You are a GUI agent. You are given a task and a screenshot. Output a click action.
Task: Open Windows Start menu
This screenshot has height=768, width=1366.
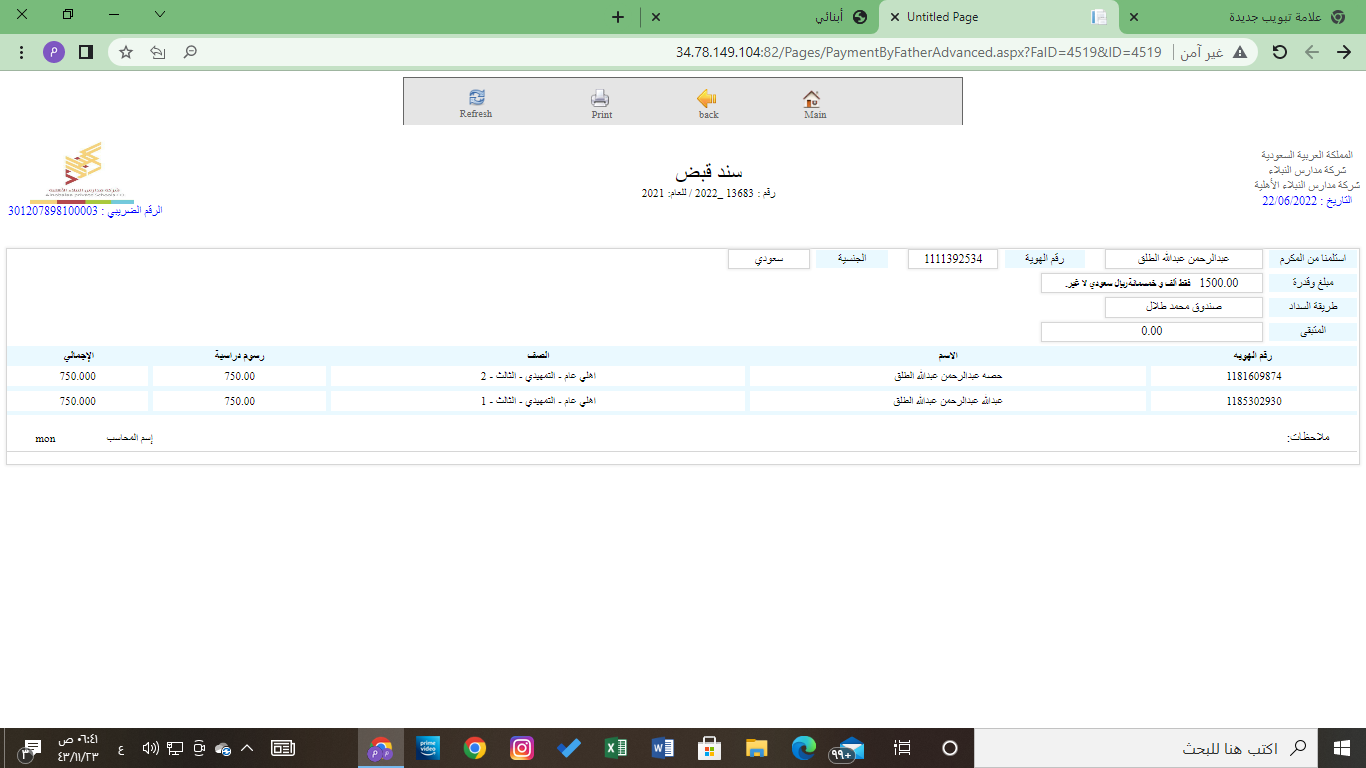[x=1342, y=747]
